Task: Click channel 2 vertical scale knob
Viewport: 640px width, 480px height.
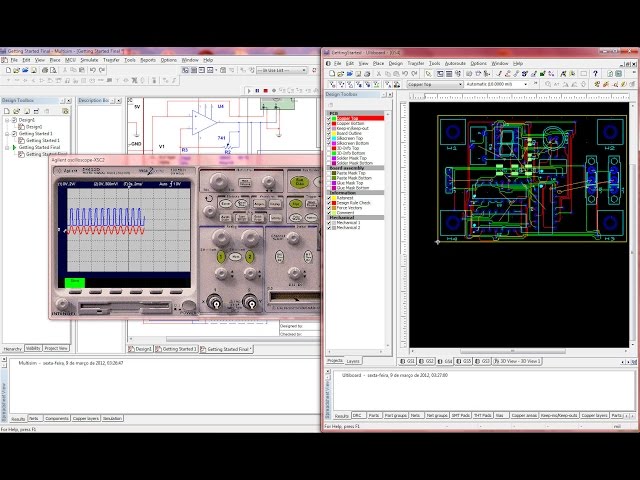Action: coord(250,236)
